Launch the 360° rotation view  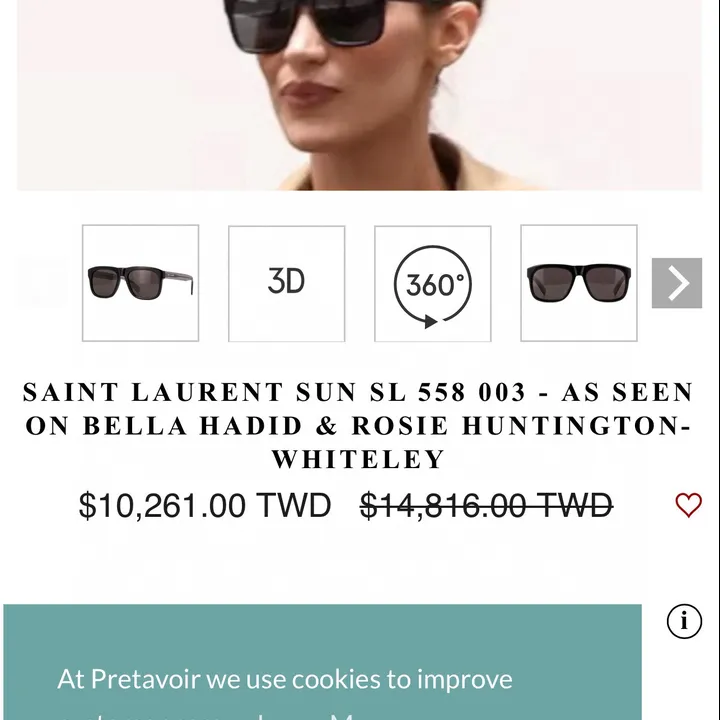(x=433, y=284)
